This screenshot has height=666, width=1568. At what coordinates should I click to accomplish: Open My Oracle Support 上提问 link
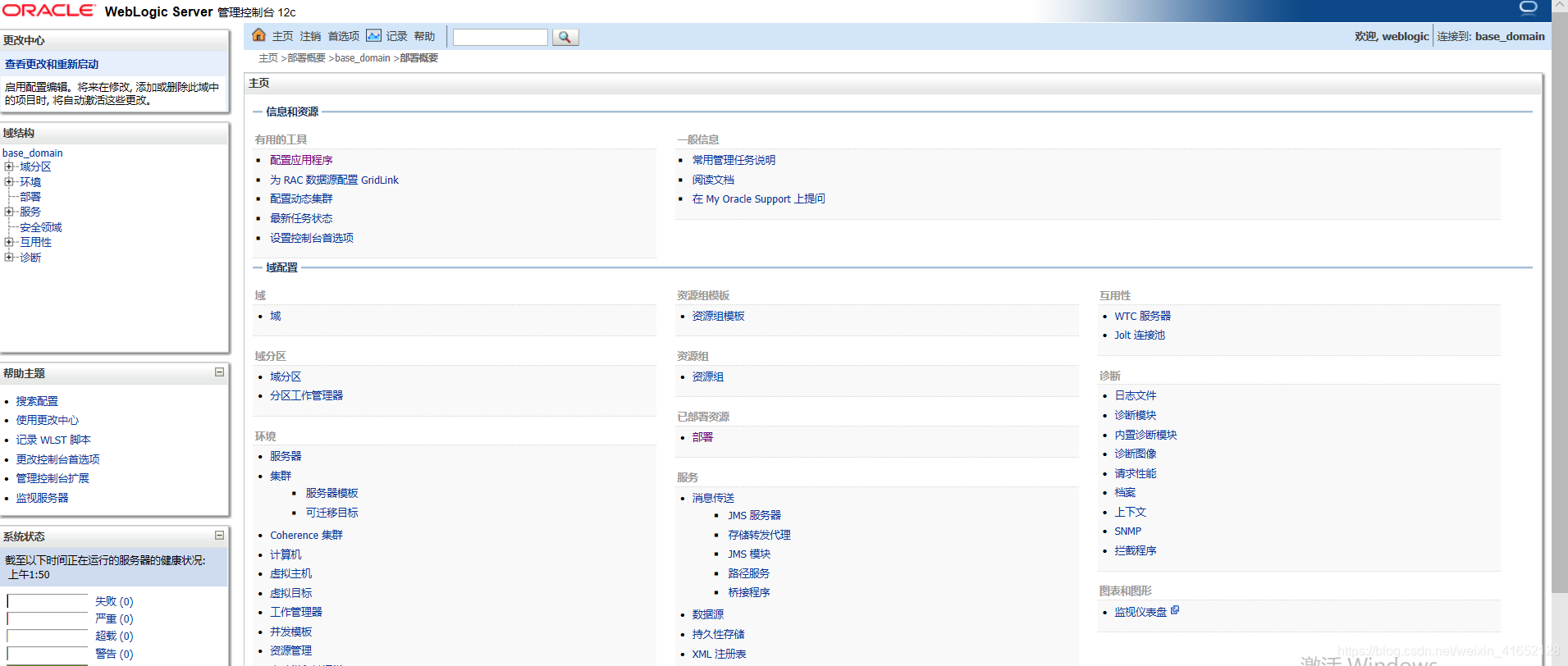(758, 198)
